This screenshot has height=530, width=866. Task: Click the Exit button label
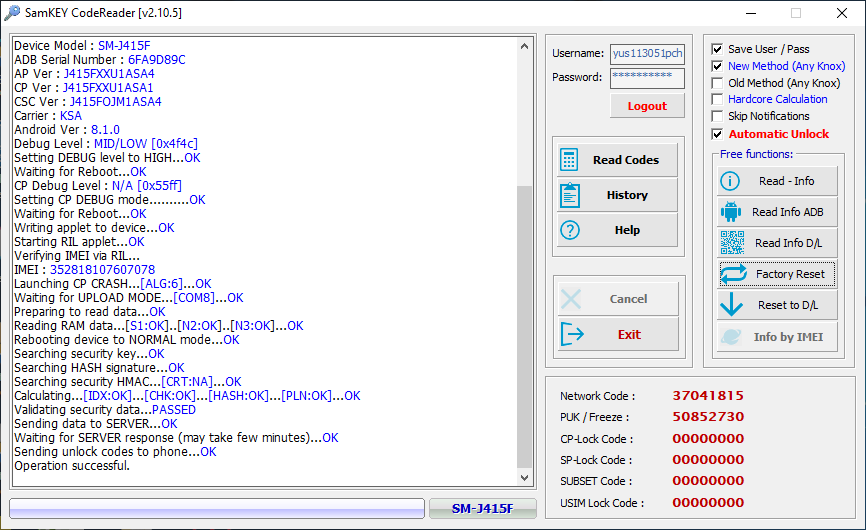click(629, 335)
